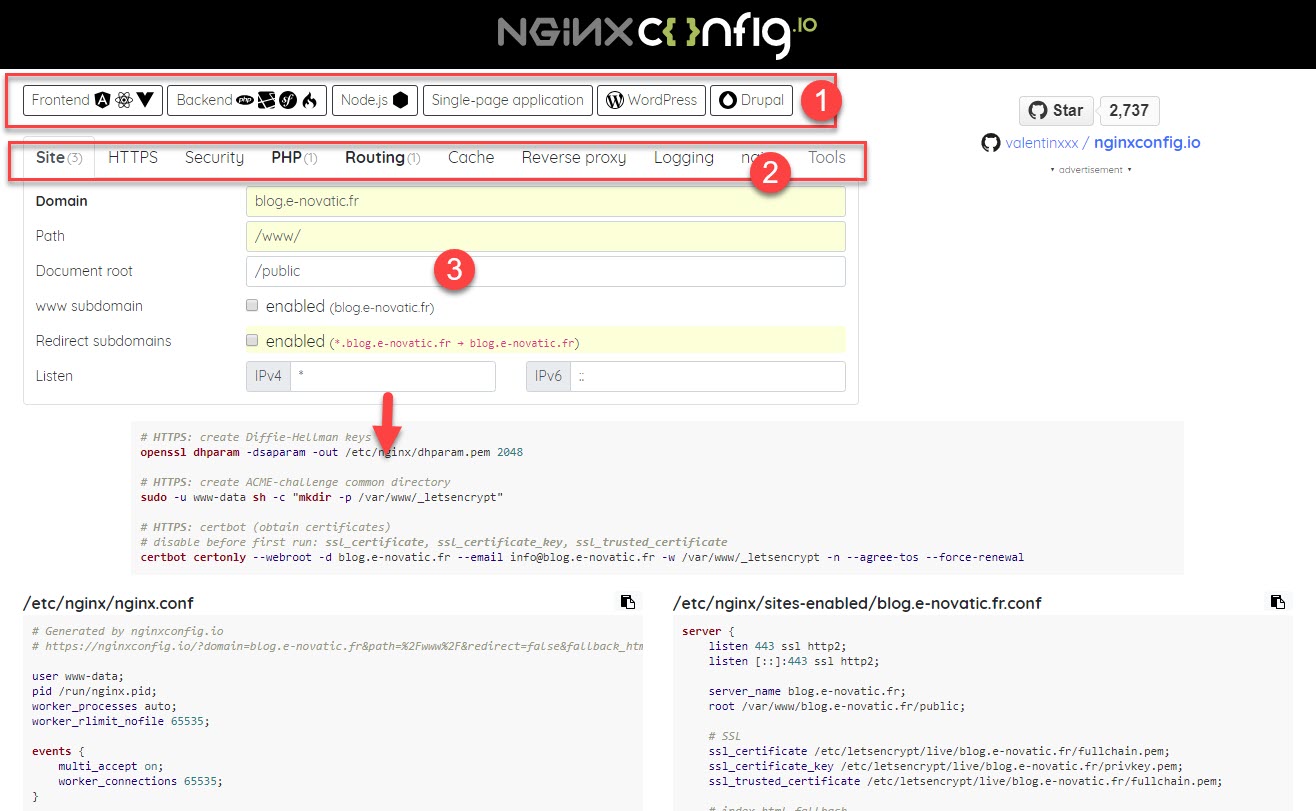Image resolution: width=1316 pixels, height=811 pixels.
Task: Click the GitHub icon beside valentinxxx
Action: pyautogui.click(x=990, y=143)
